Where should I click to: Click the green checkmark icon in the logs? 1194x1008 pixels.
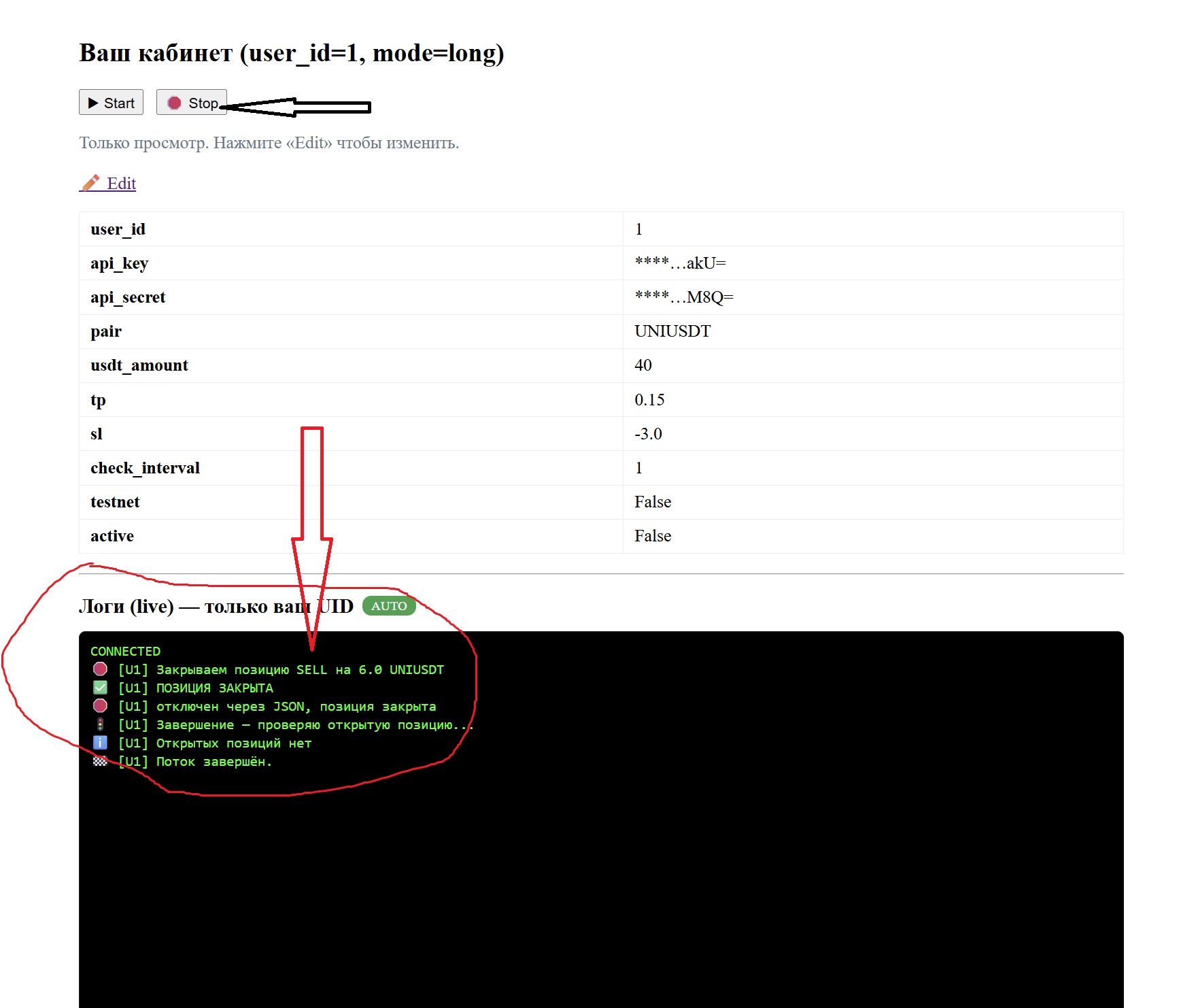(x=100, y=688)
